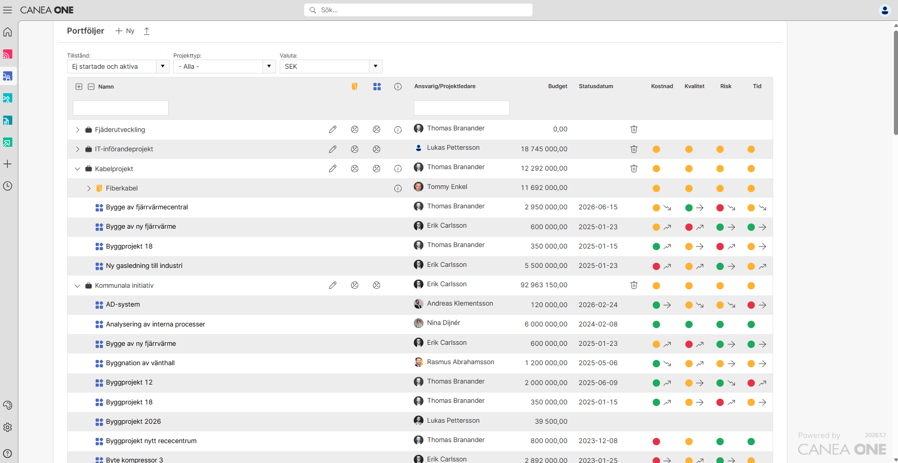
Task: Focus the top search field Sök
Action: click(x=418, y=10)
